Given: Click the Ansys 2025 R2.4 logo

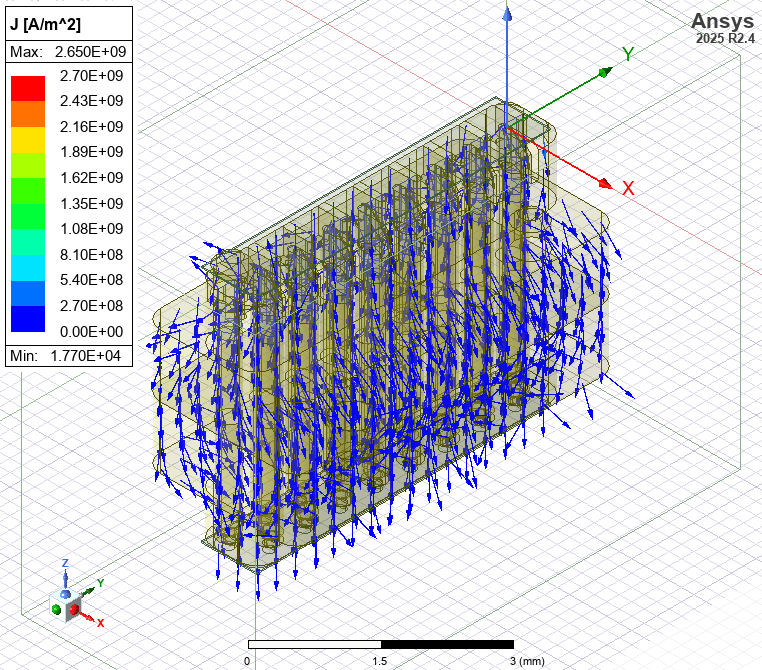Looking at the screenshot, I should pyautogui.click(x=723, y=28).
